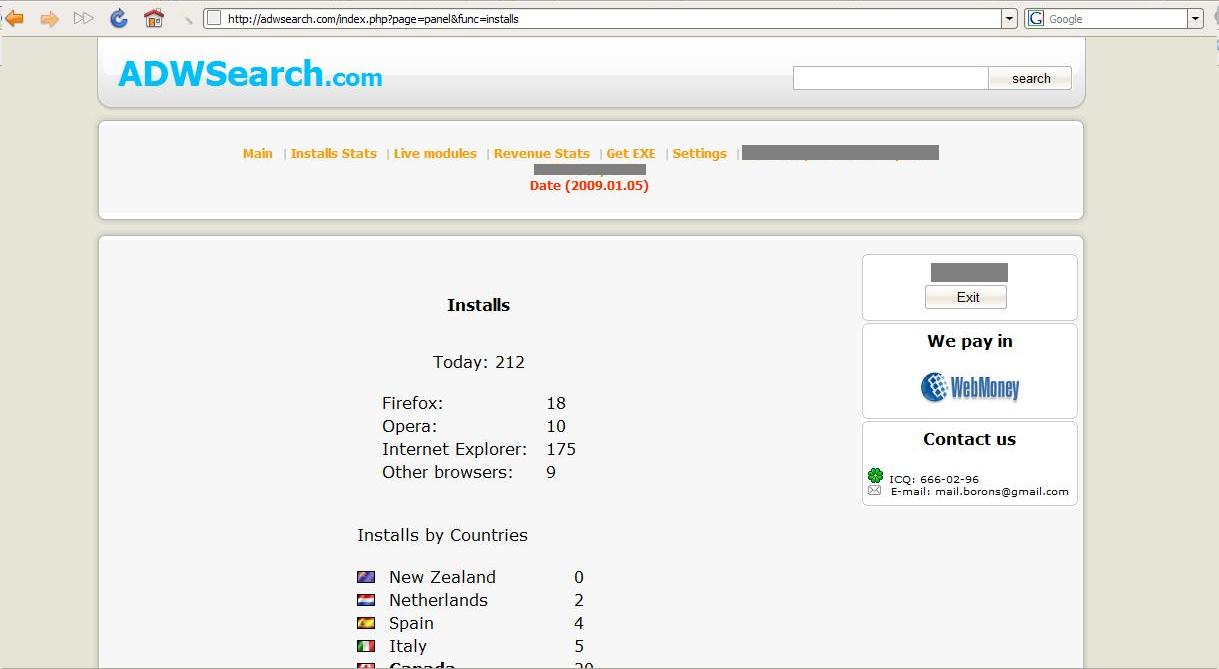Focus the browser Google search field
The image size is (1219, 669).
pyautogui.click(x=1115, y=18)
